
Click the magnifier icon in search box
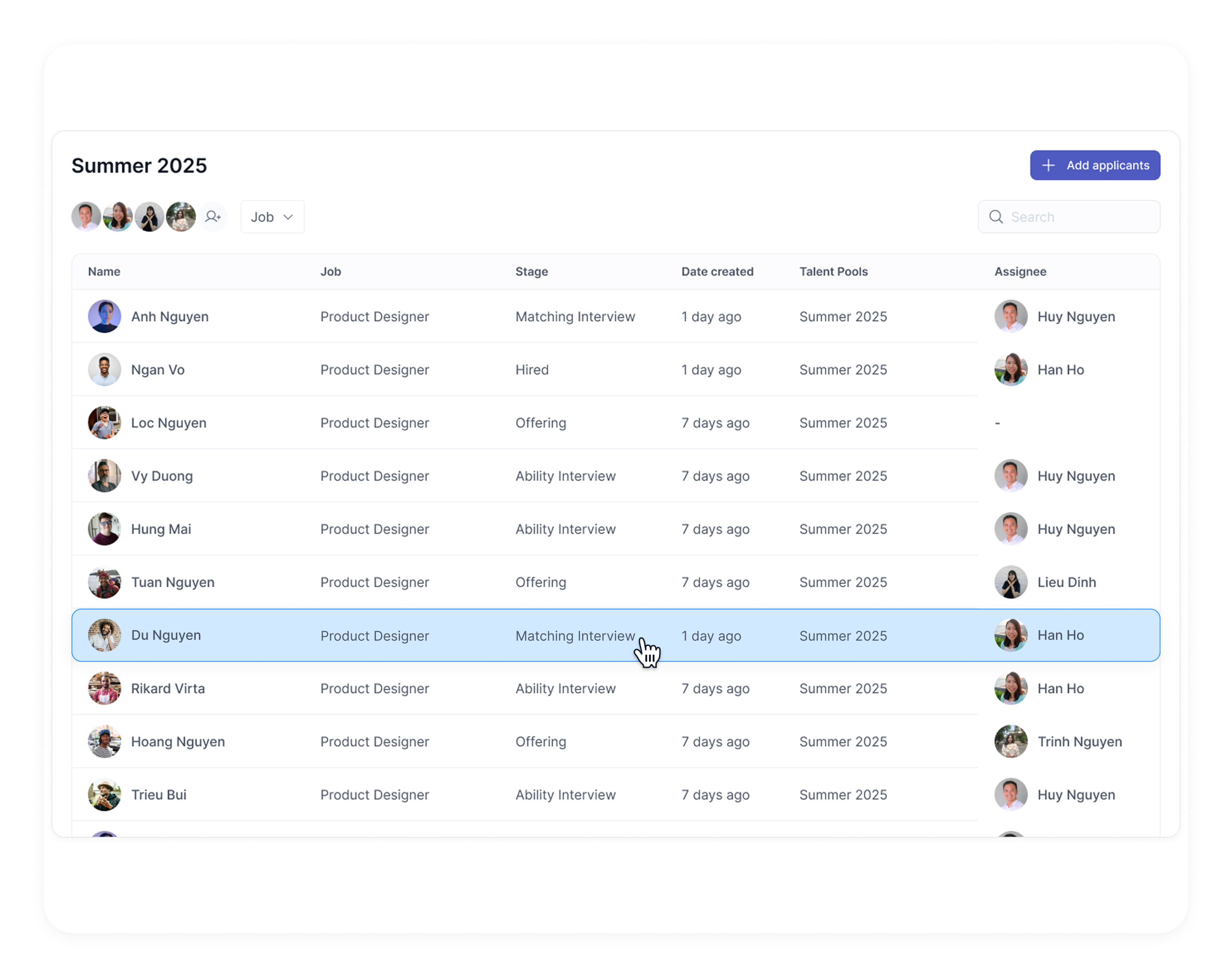(995, 217)
